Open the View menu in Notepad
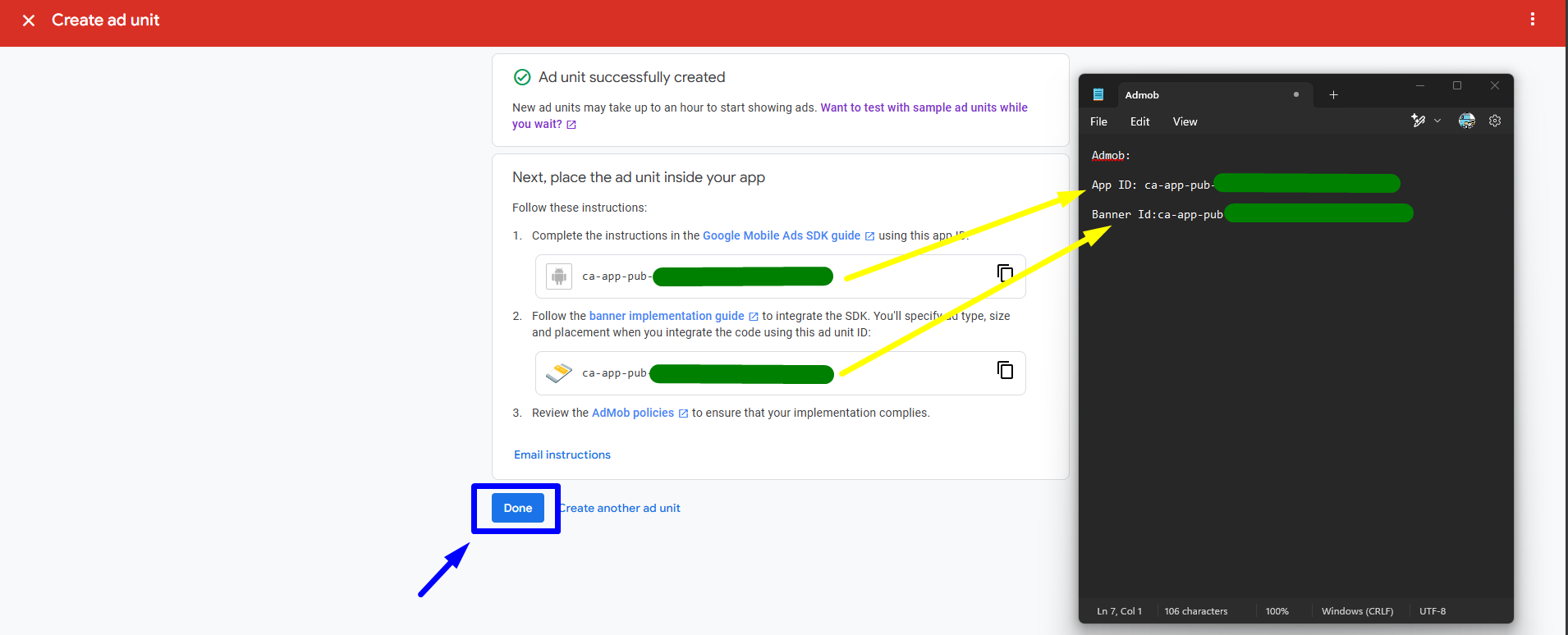This screenshot has width=1568, height=635. 1185,121
